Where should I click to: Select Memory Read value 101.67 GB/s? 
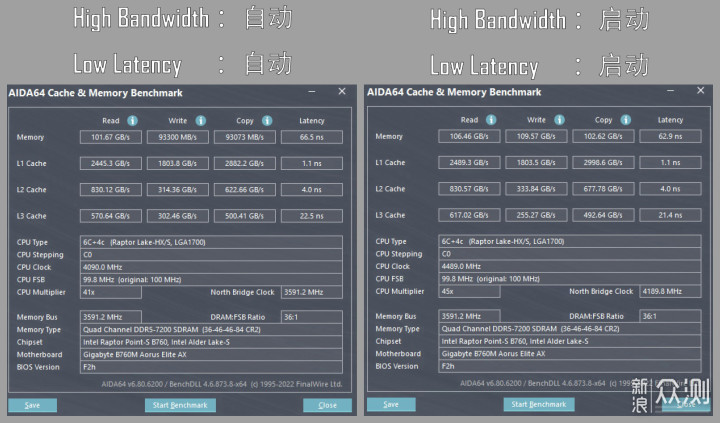pyautogui.click(x=111, y=137)
